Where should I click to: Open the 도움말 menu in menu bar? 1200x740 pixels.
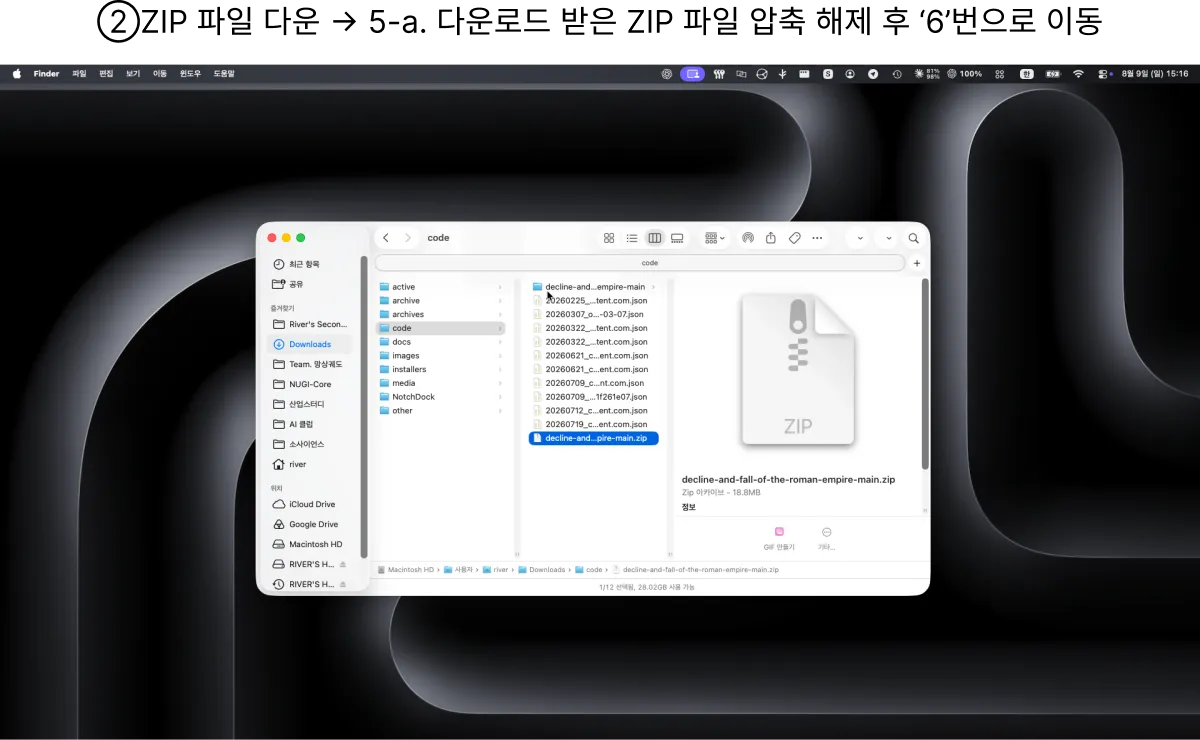[224, 74]
